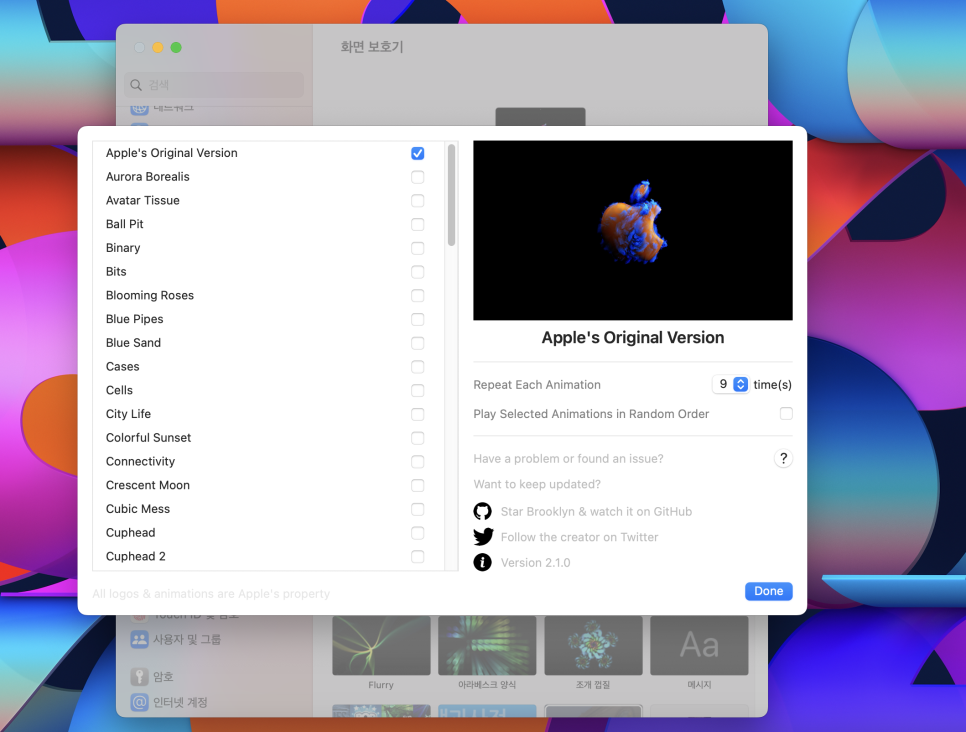This screenshot has width=966, height=732.
Task: Click the search magnifier icon in System Settings
Action: point(136,85)
